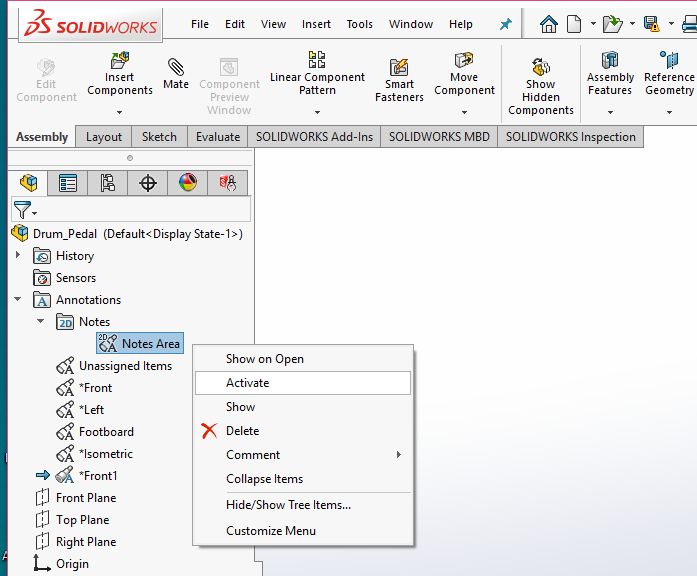Choose Activate in the context menu
The width and height of the screenshot is (697, 576).
click(303, 383)
